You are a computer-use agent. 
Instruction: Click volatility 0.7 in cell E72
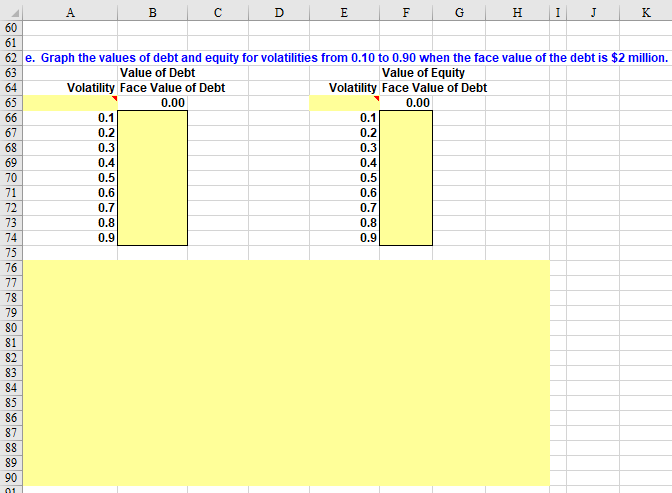[345, 208]
